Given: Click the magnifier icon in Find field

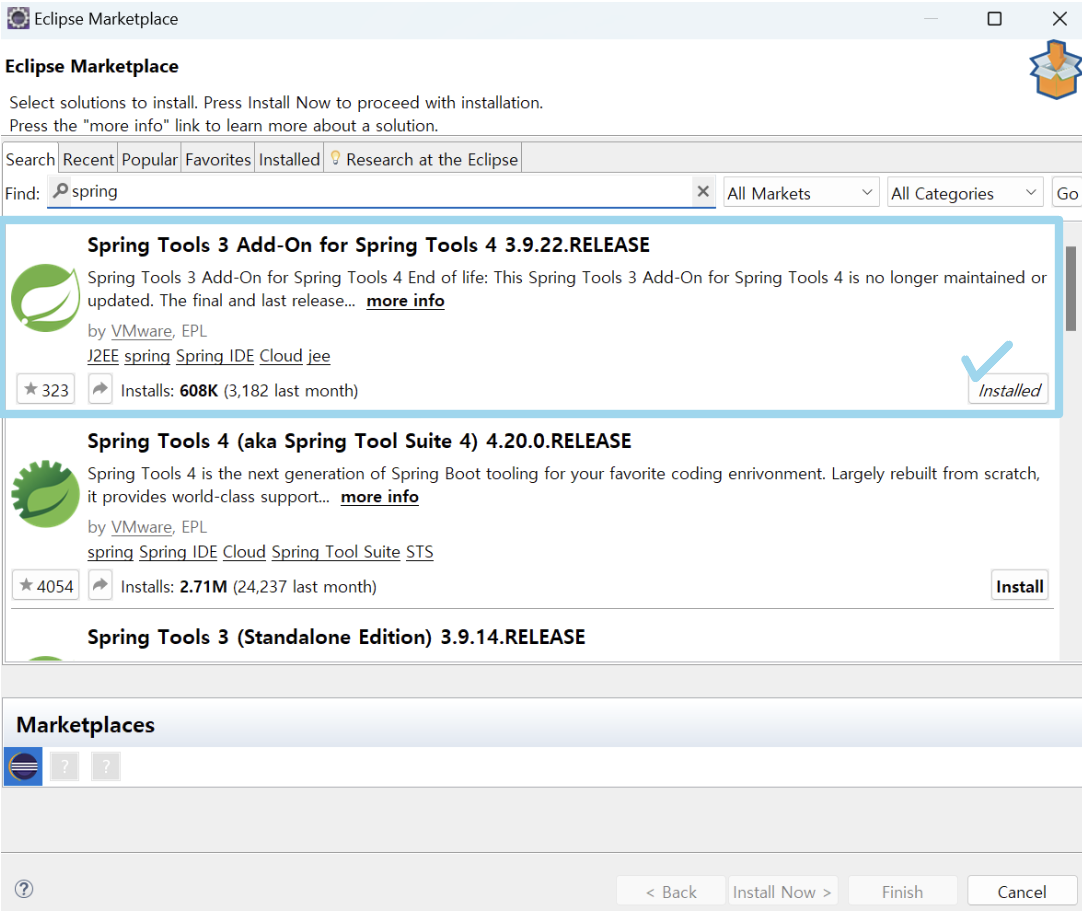Looking at the screenshot, I should (61, 190).
